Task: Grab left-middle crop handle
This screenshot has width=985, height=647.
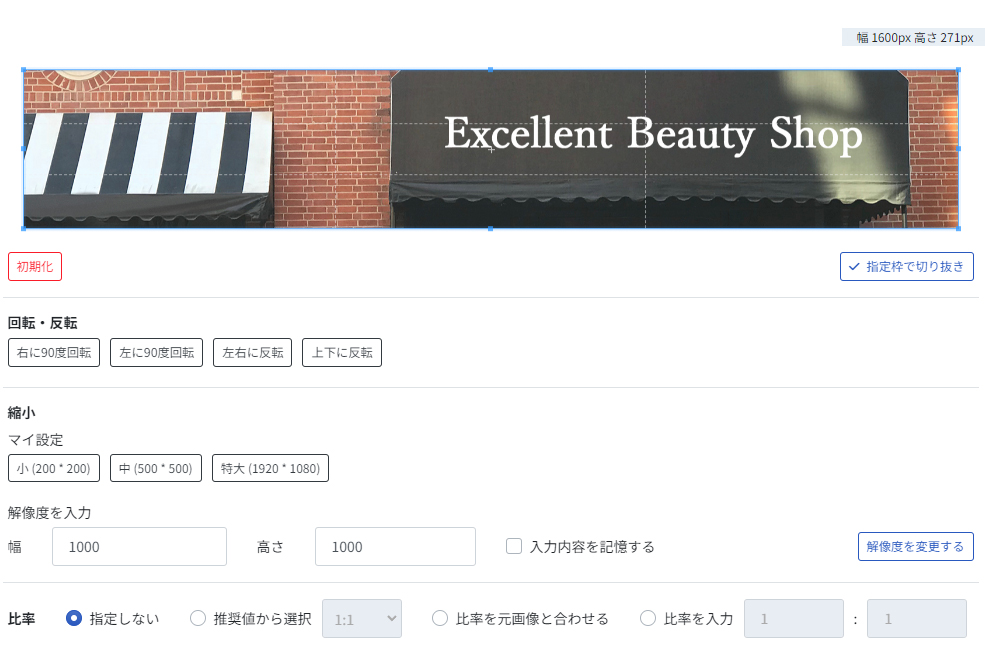Action: [x=24, y=149]
